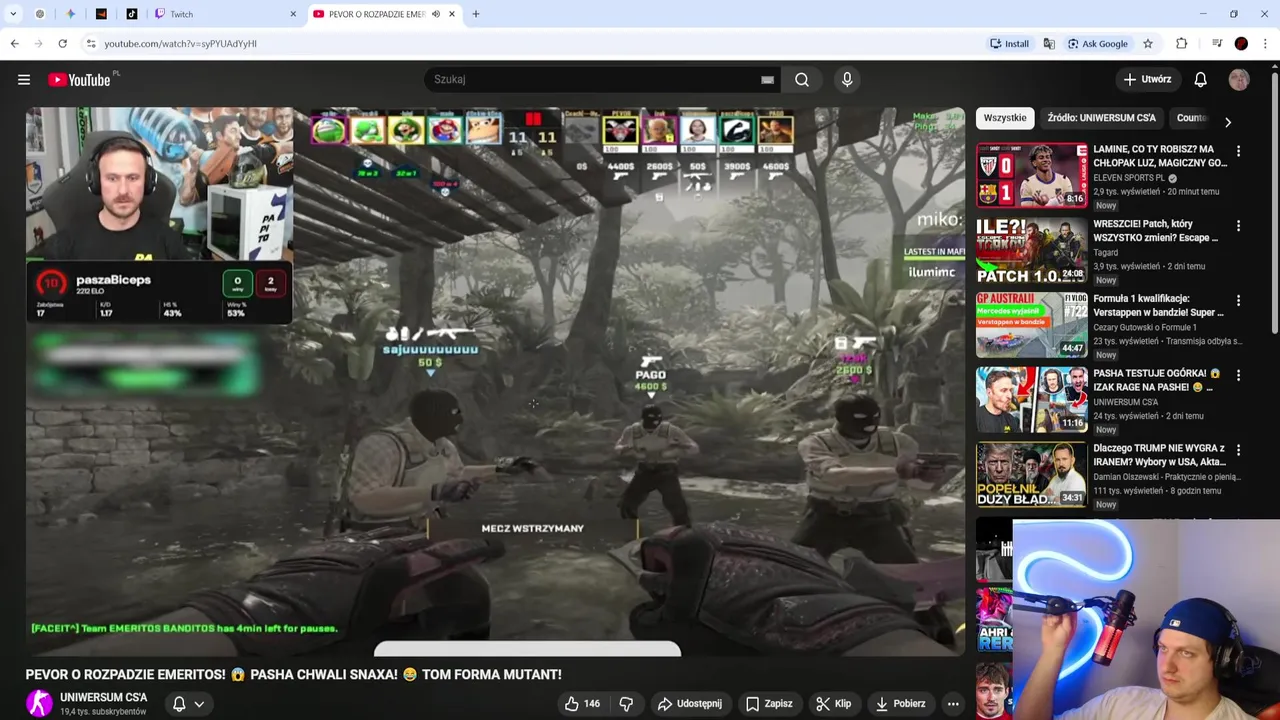The width and height of the screenshot is (1280, 720).
Task: Open browser media controls icon
Action: [x=1217, y=44]
